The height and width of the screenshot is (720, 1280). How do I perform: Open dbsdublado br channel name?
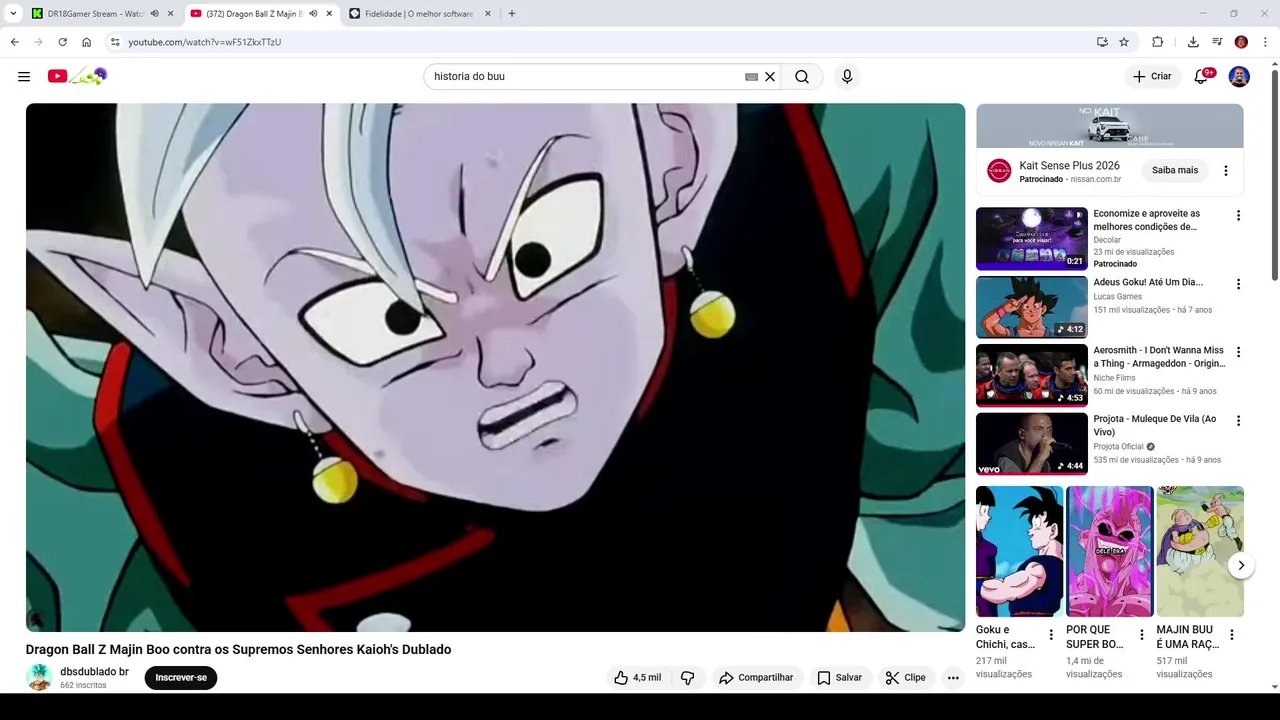tap(94, 672)
